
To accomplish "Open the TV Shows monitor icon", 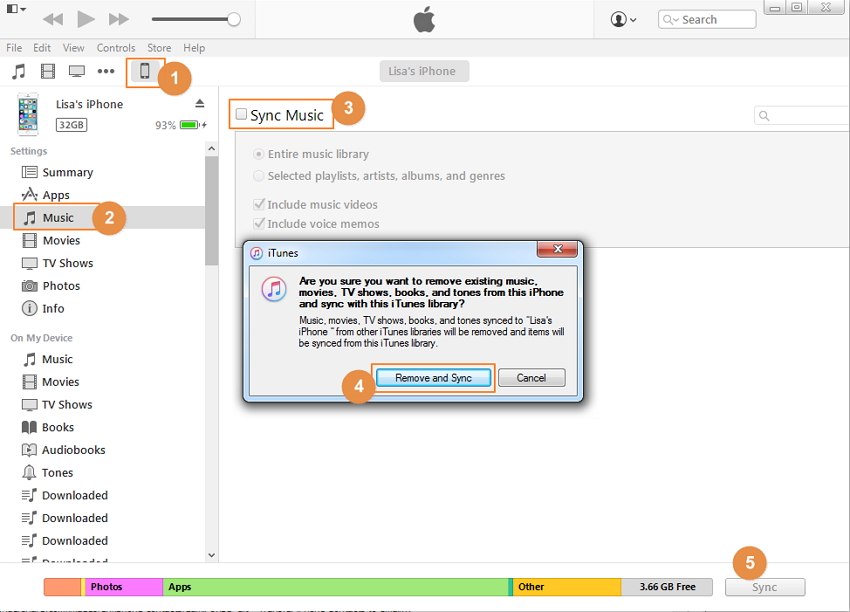I will [x=77, y=71].
